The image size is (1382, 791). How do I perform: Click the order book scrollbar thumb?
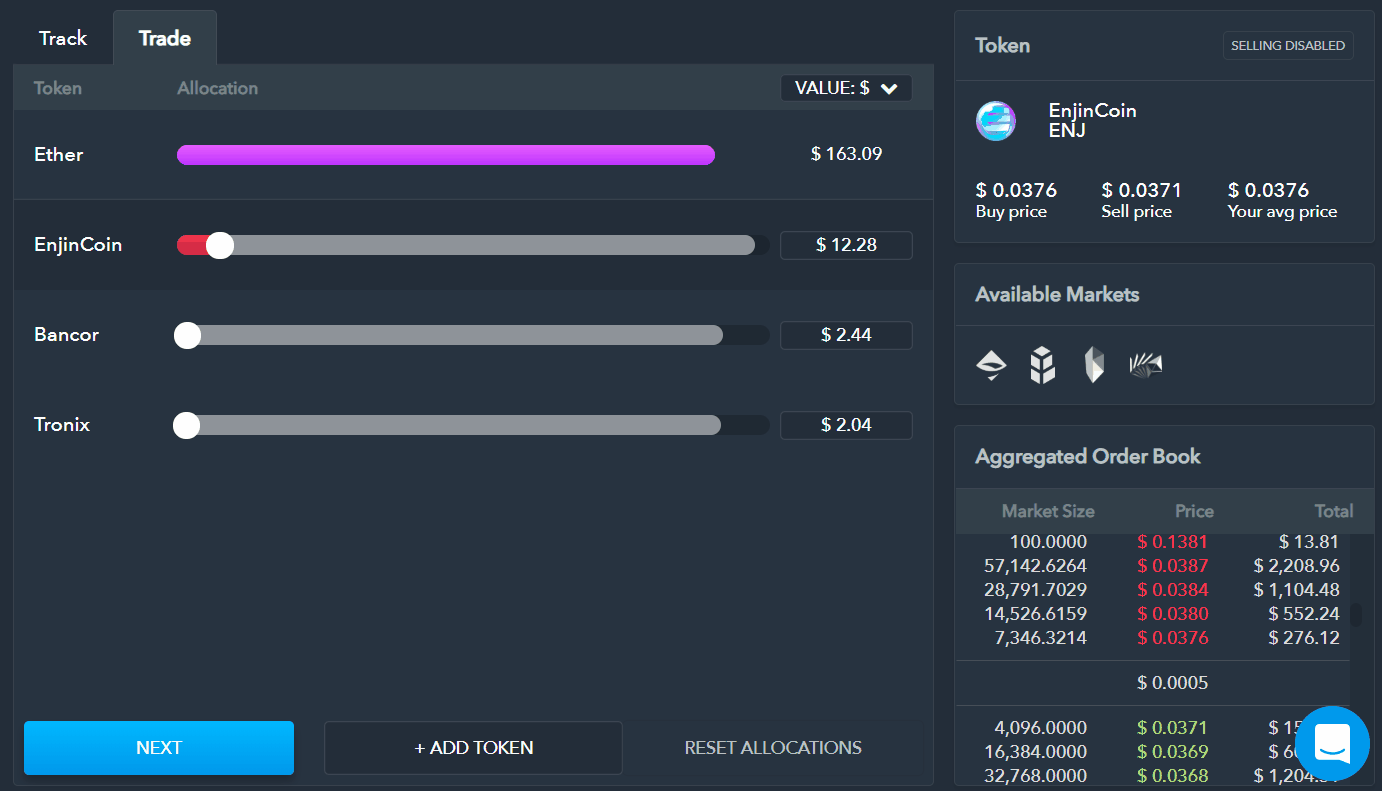click(1356, 614)
